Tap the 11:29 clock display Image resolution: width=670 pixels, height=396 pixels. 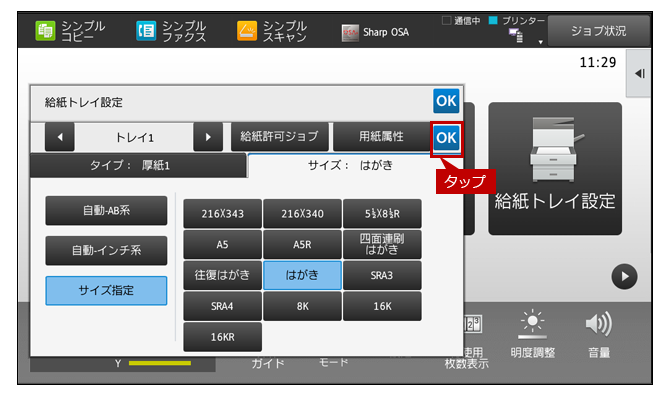click(x=598, y=63)
